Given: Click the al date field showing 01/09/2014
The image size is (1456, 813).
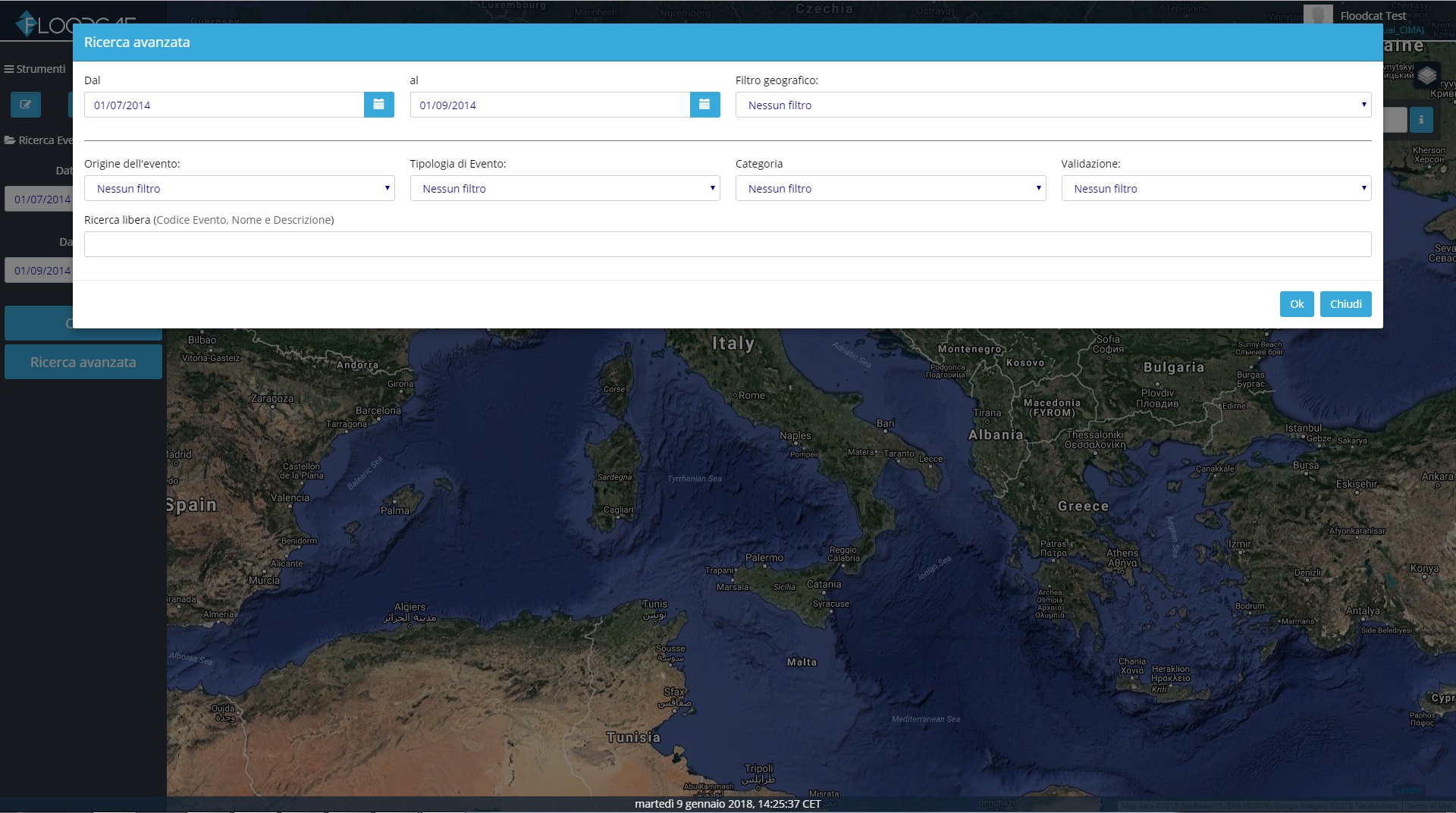Looking at the screenshot, I should point(550,105).
